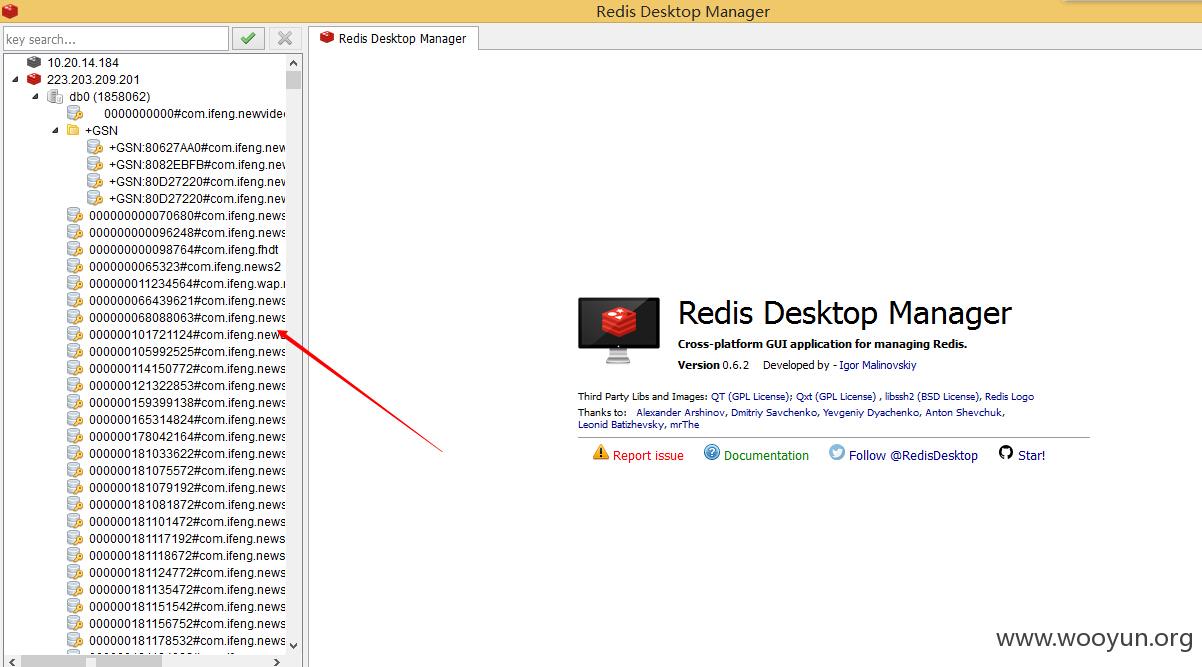Click key icon of 000000011234564#com.ifeng.wap
1202x667 pixels.
[75, 283]
